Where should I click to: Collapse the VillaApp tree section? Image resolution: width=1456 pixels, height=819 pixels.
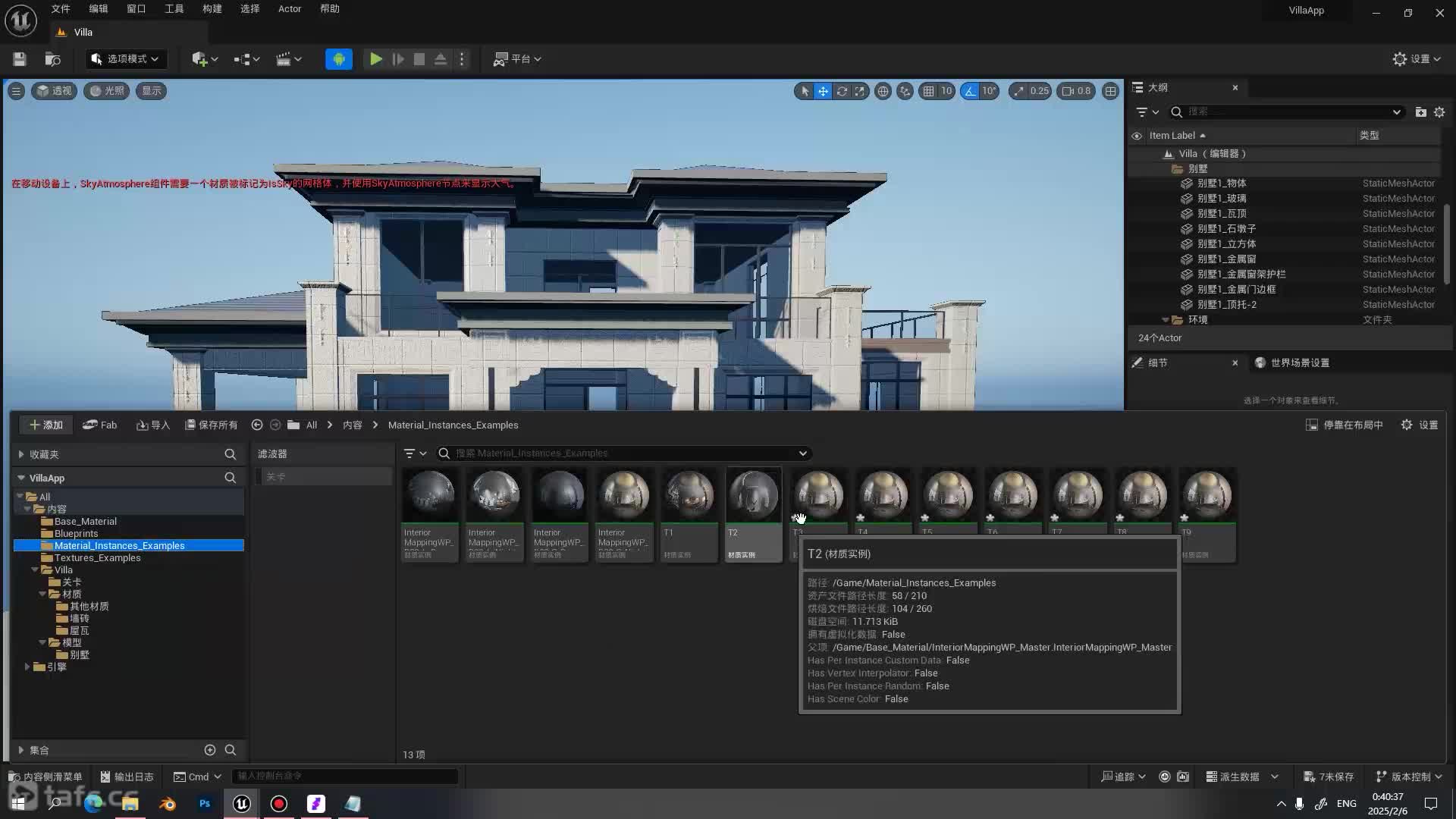pyautogui.click(x=21, y=479)
